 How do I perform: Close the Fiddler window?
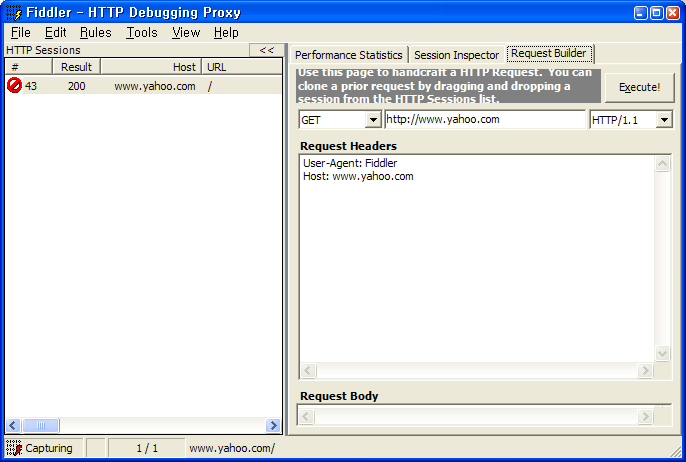(673, 13)
